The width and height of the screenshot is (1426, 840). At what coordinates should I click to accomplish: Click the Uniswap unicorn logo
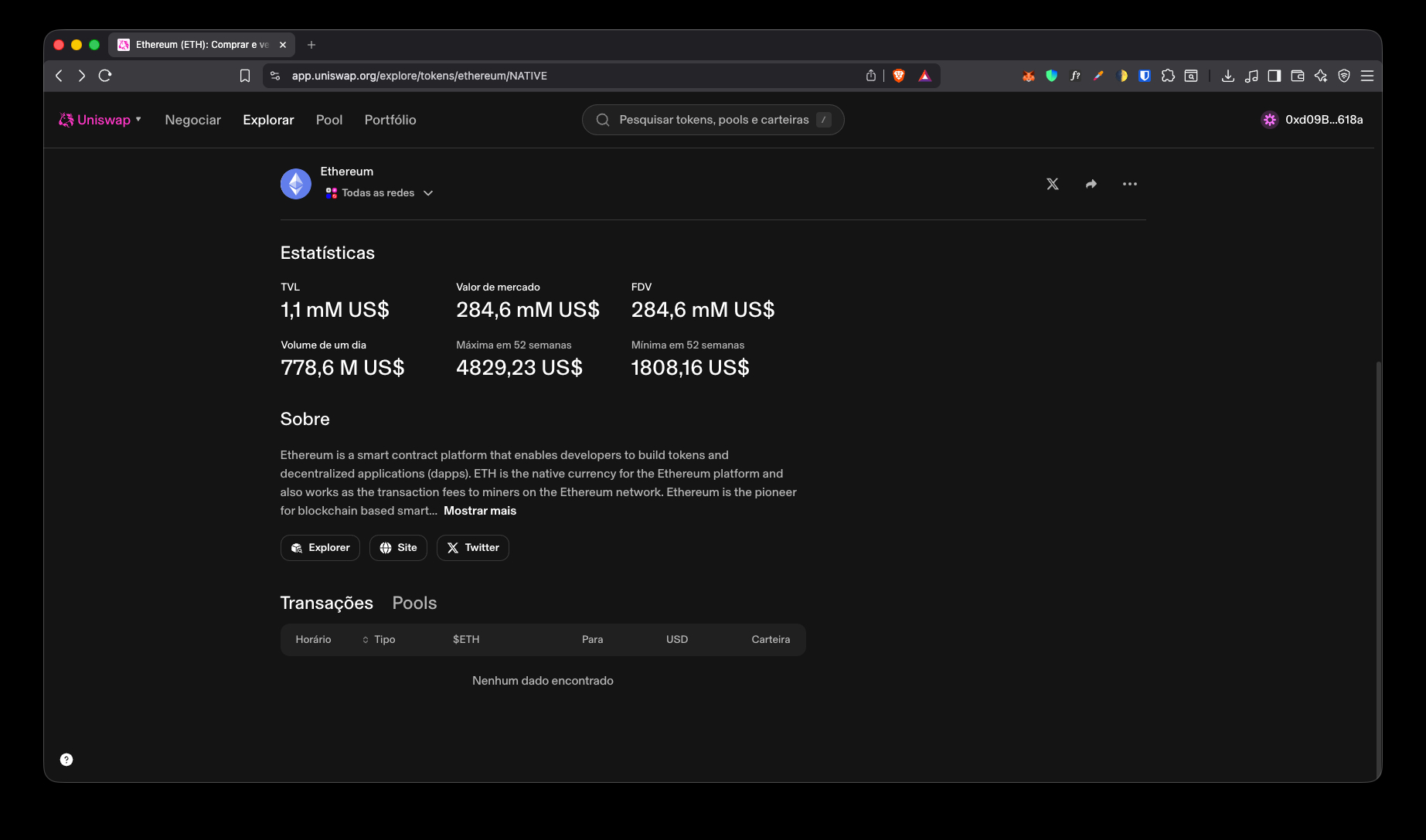point(66,120)
